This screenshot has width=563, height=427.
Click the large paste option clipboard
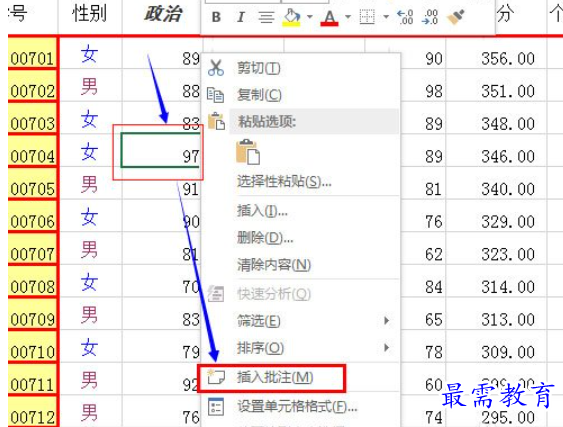248,152
